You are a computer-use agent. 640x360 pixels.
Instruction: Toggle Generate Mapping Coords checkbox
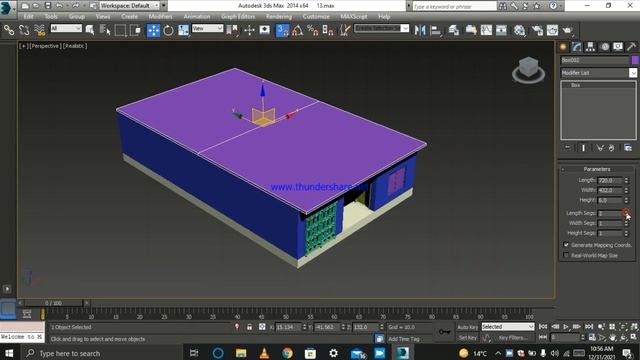pyautogui.click(x=566, y=245)
